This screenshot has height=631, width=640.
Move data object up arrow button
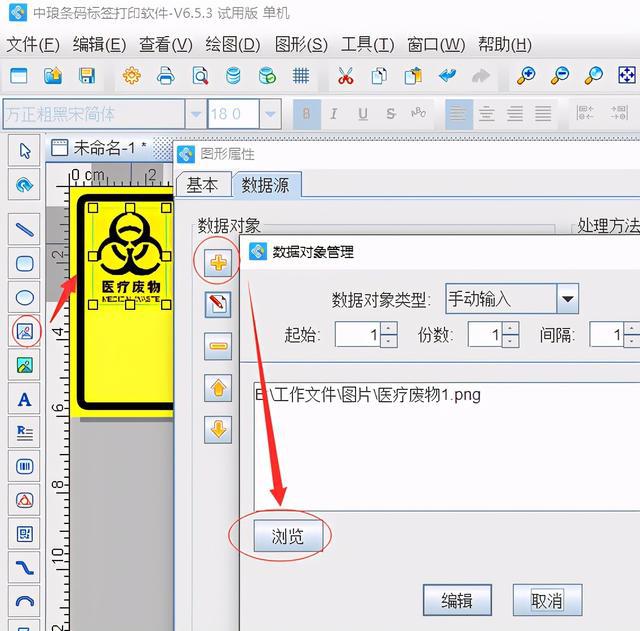[218, 388]
